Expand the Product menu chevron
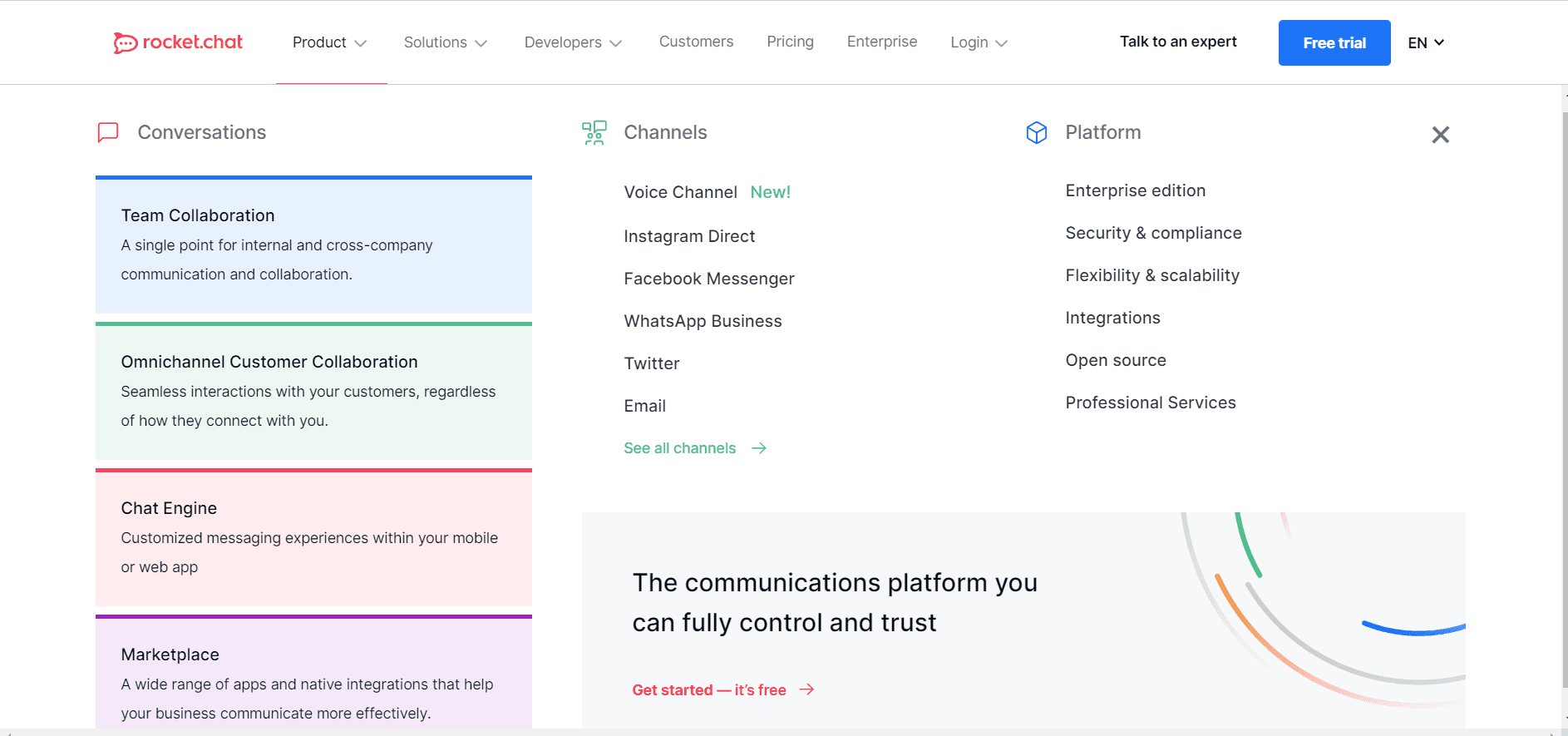 360,43
